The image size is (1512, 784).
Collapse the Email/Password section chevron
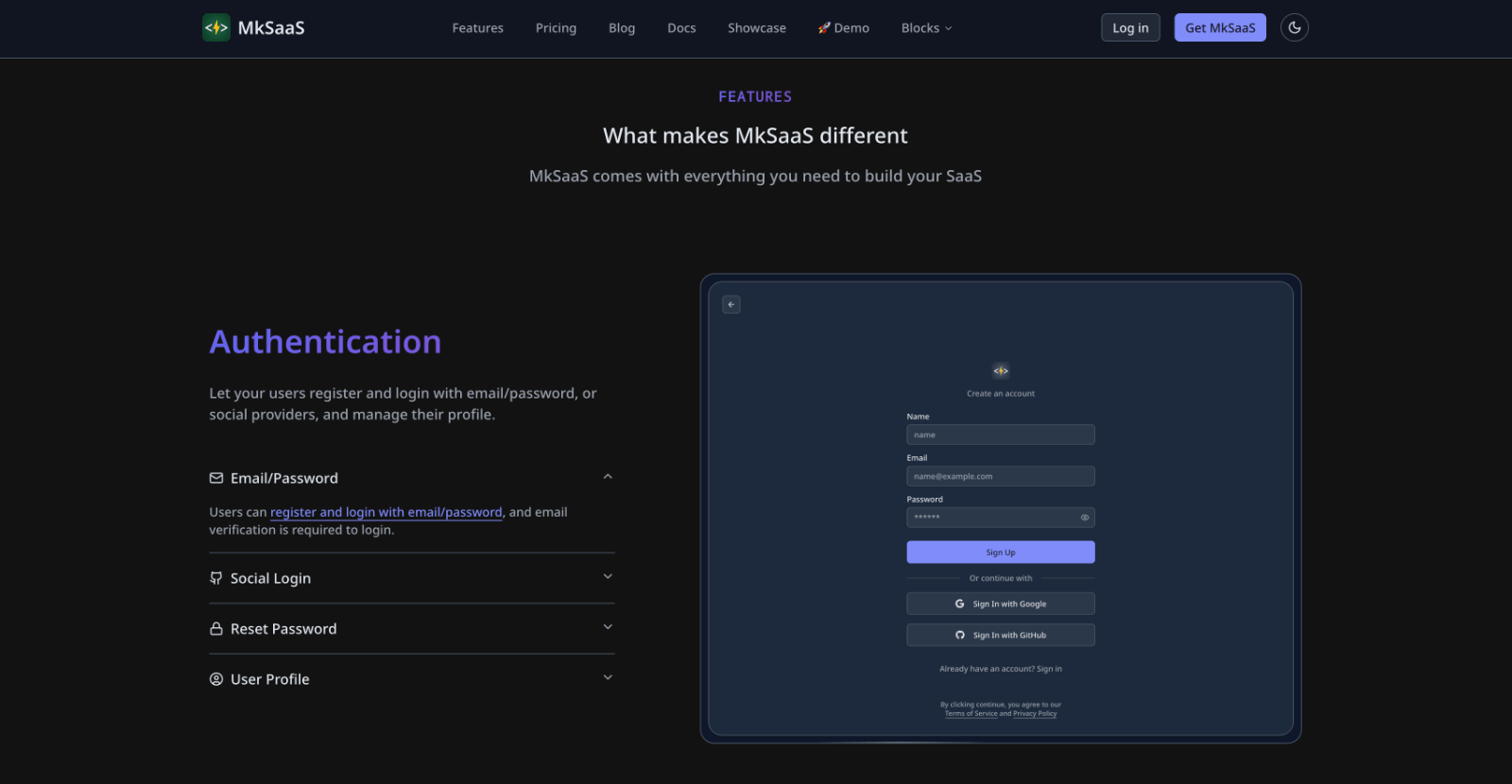[608, 477]
